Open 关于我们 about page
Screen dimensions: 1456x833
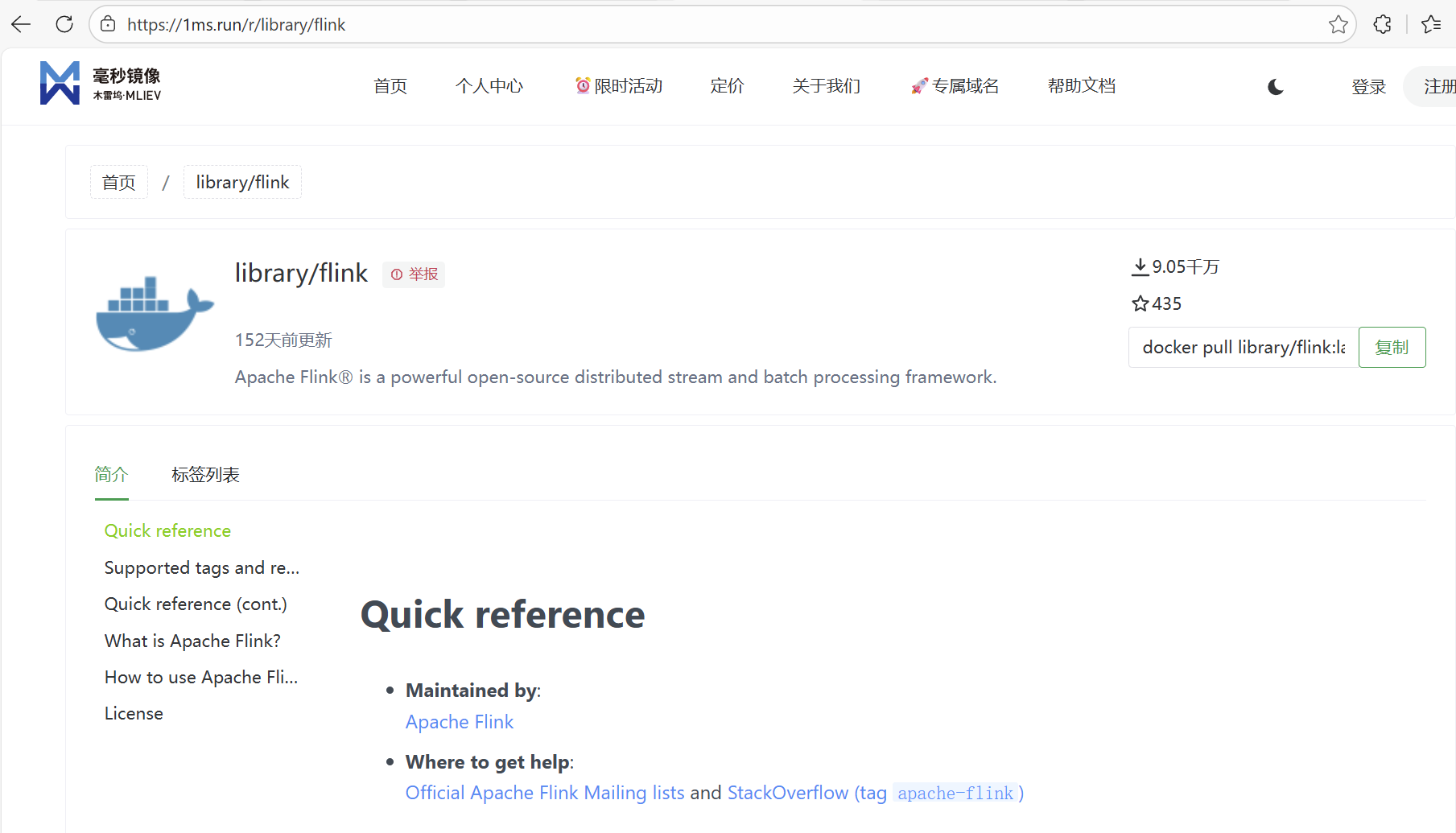pos(827,86)
